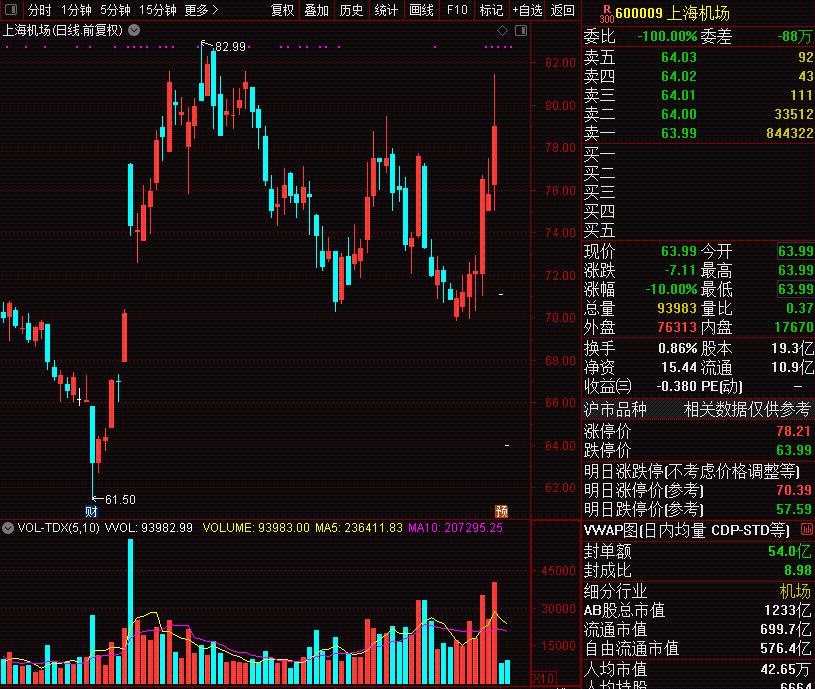
Task: Click the 标记 mark button
Action: [x=491, y=10]
